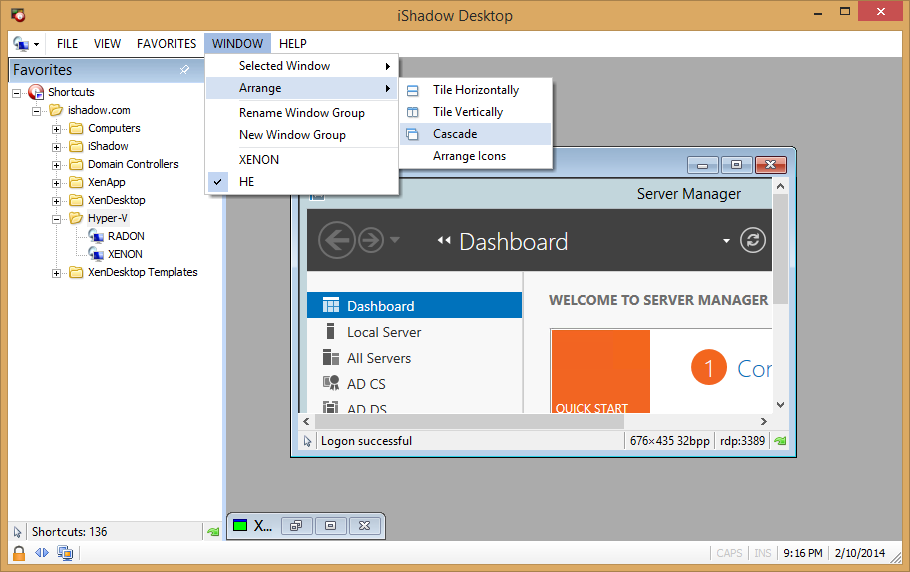Select the checked HE window entry
The width and height of the screenshot is (910, 572).
coord(301,182)
